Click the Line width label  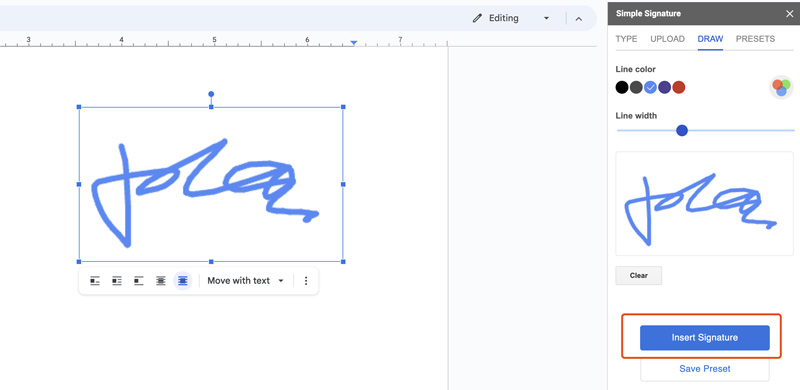636,116
